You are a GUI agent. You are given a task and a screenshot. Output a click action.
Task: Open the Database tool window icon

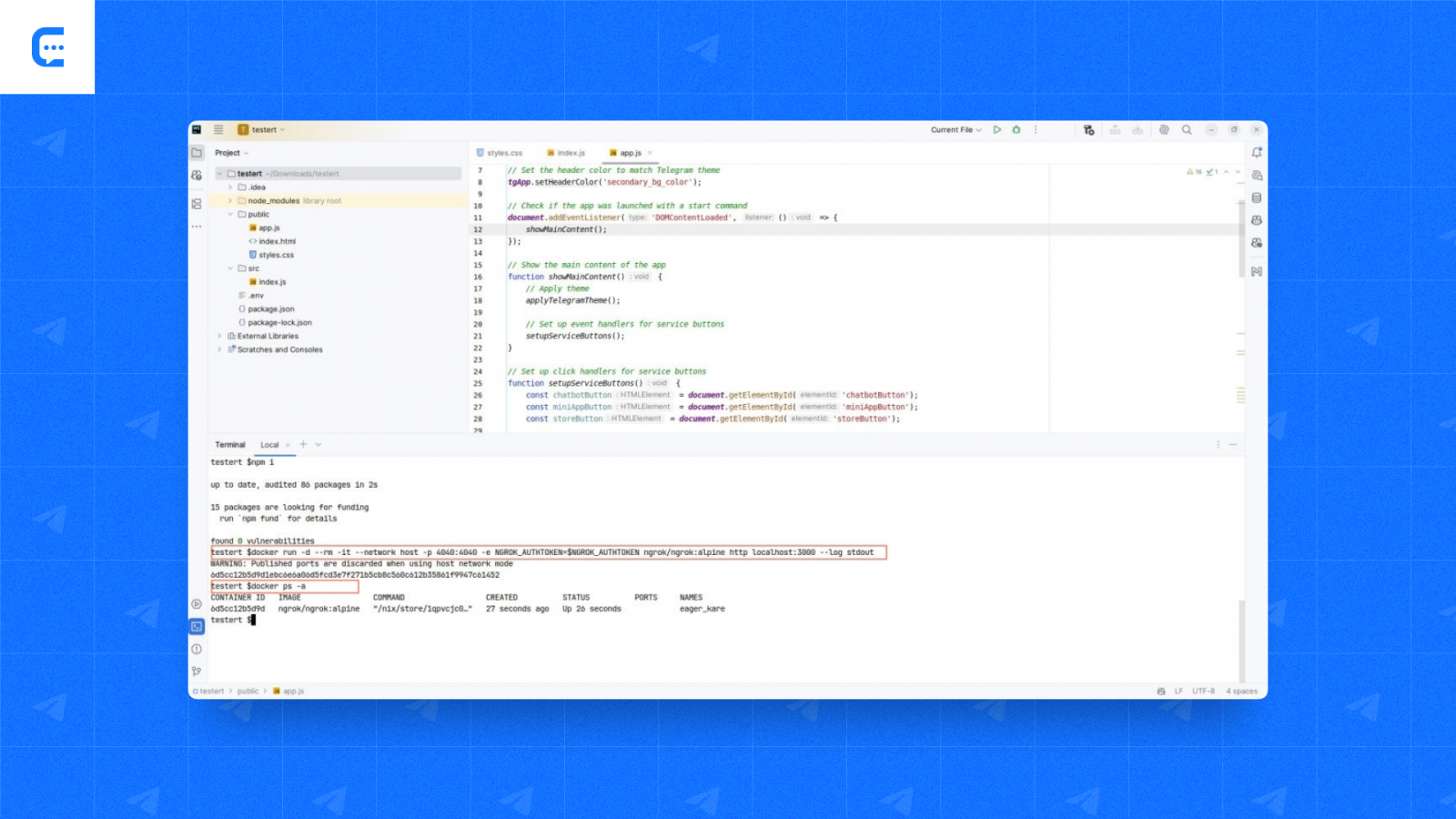[1257, 197]
